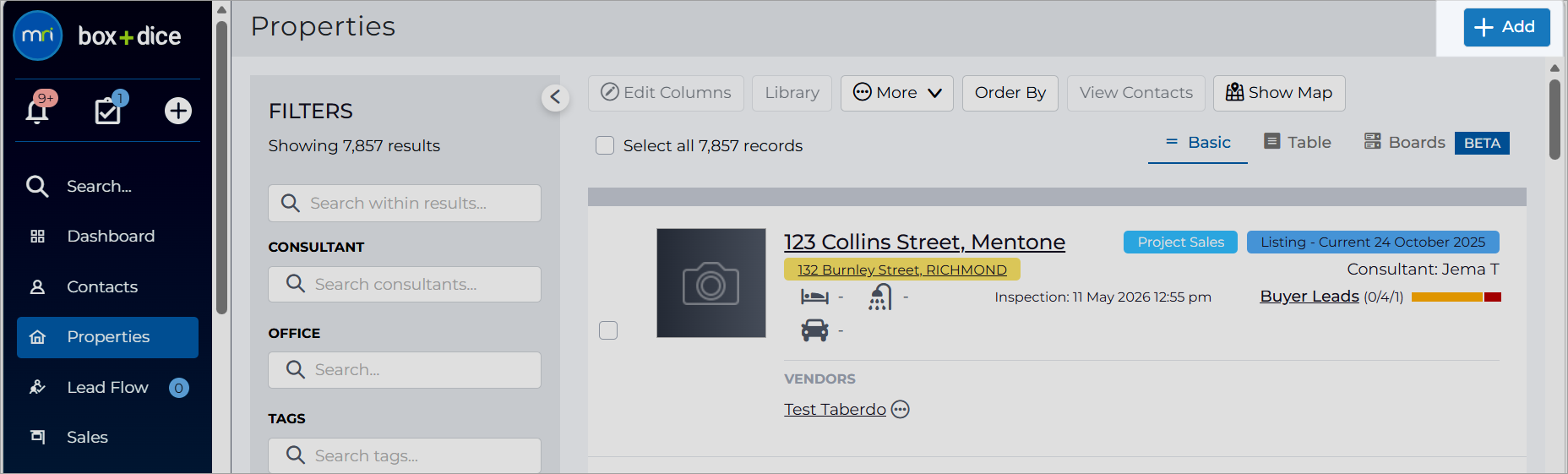Click the Search consultants input field
The image size is (1568, 474).
[405, 285]
